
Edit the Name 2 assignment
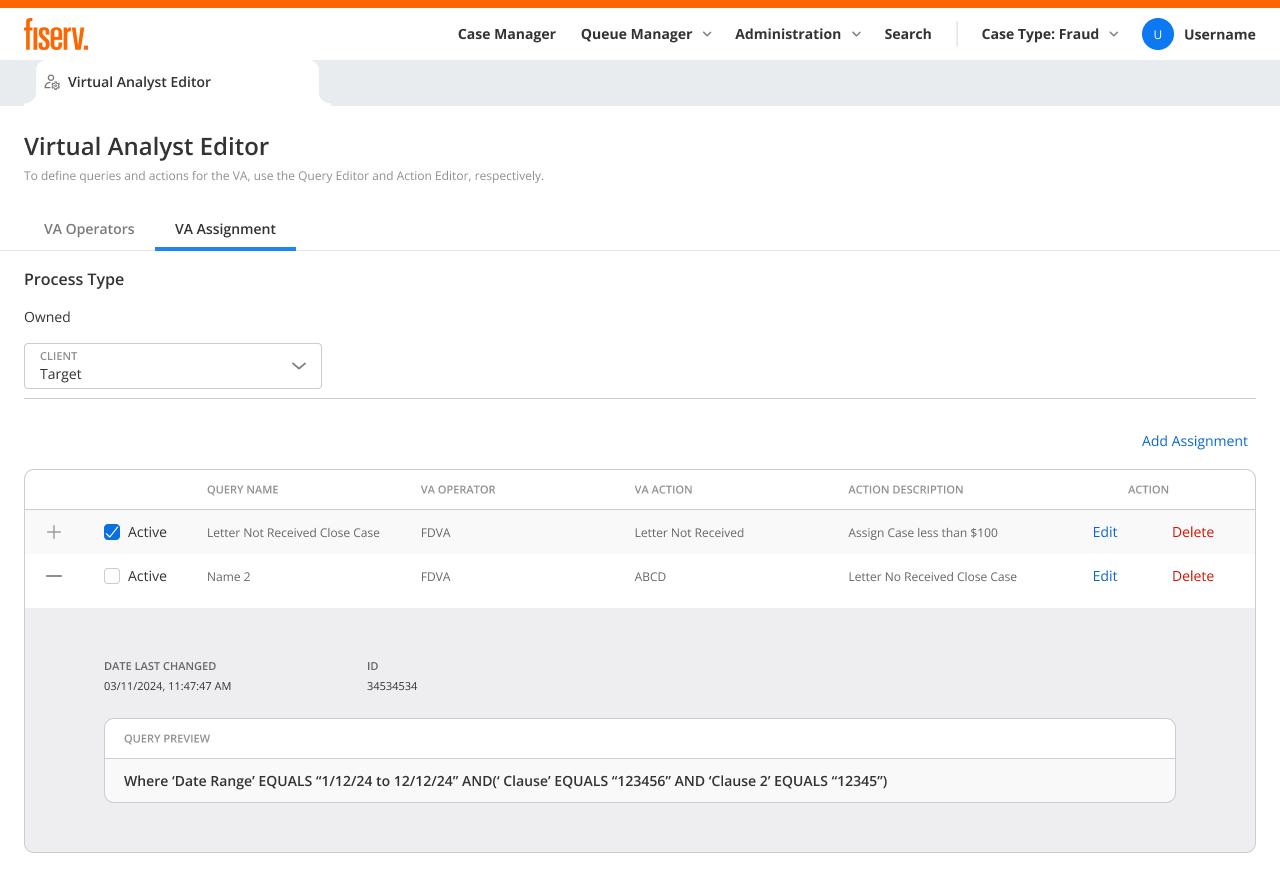[x=1105, y=576]
